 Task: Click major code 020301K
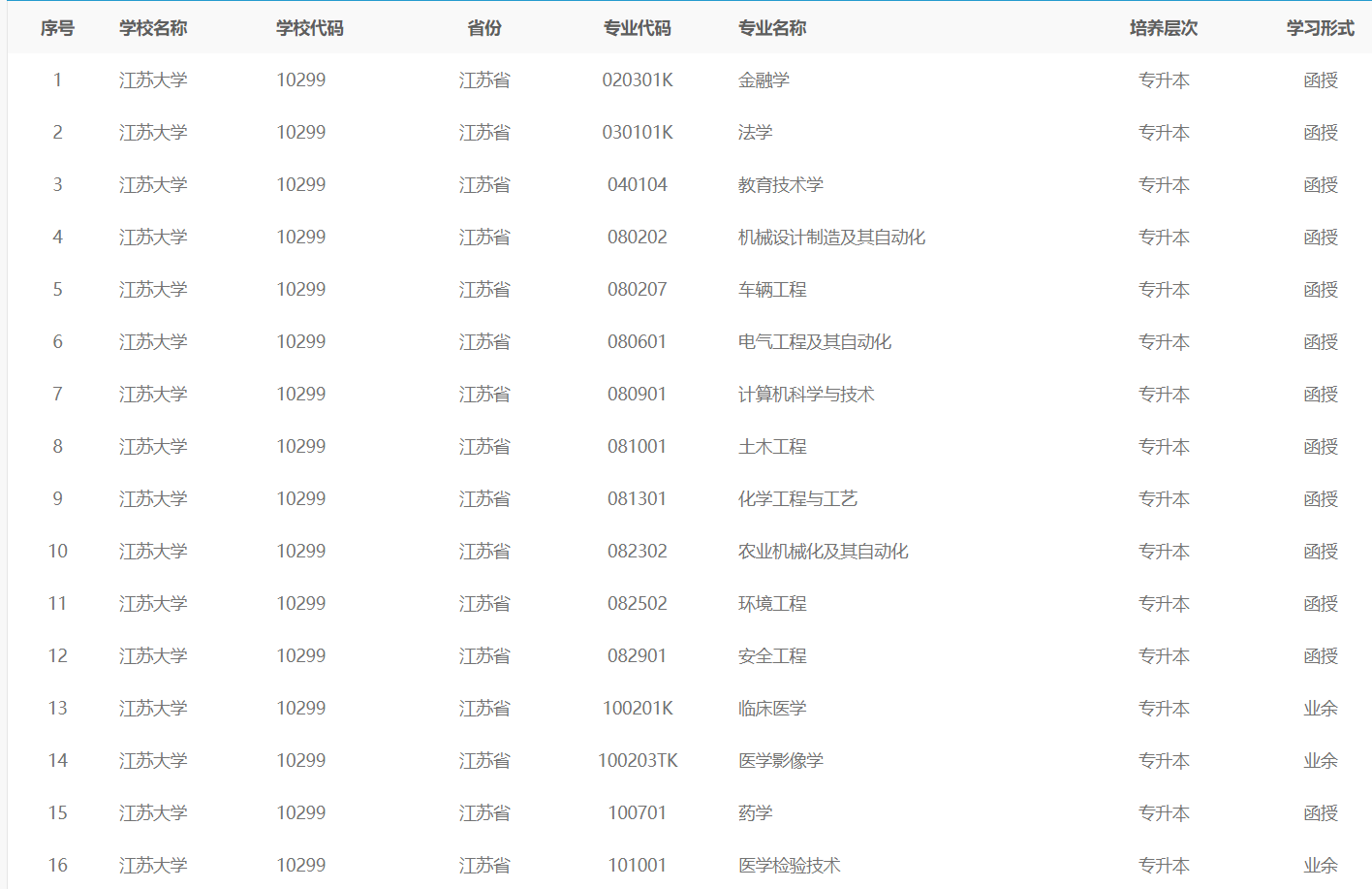tap(638, 80)
